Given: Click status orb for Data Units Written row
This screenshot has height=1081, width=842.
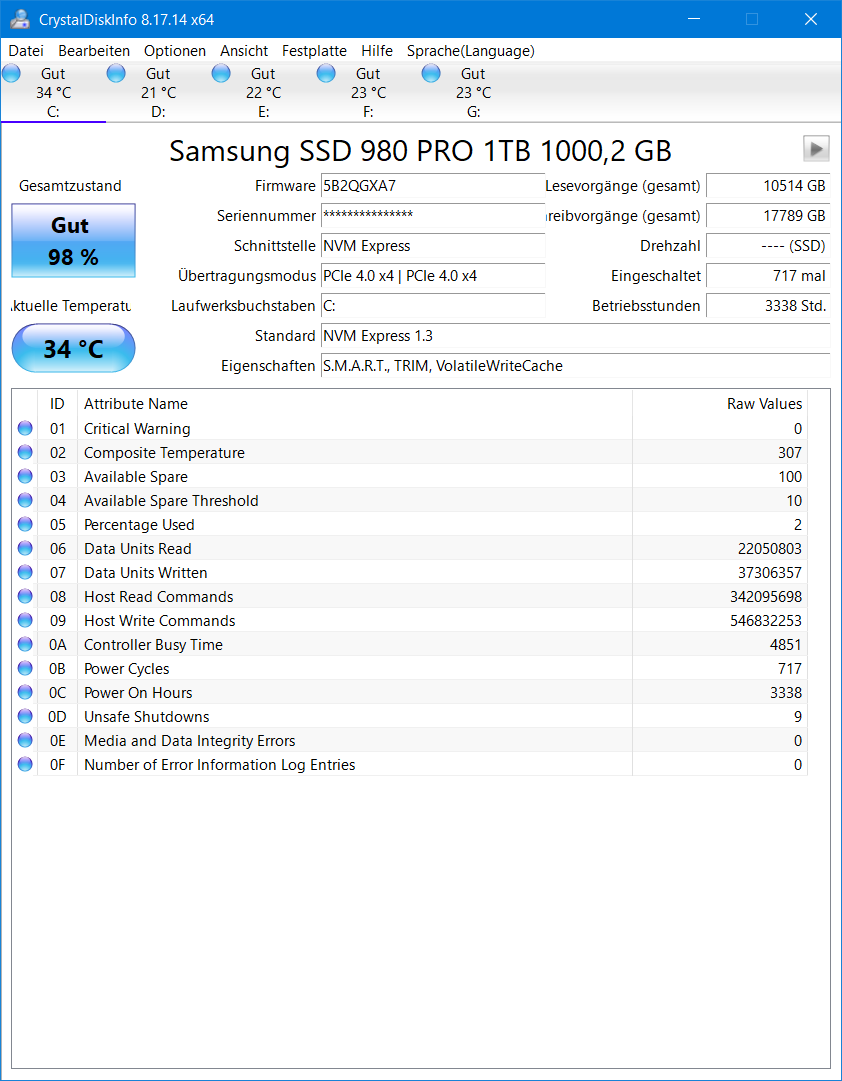Looking at the screenshot, I should tap(26, 572).
